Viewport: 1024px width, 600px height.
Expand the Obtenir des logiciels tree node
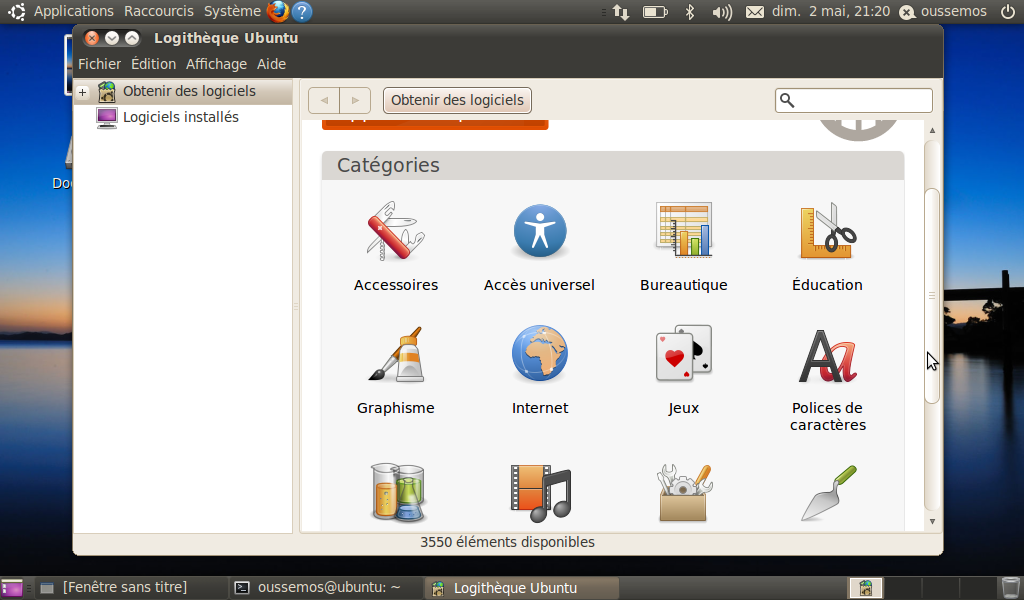[x=83, y=92]
